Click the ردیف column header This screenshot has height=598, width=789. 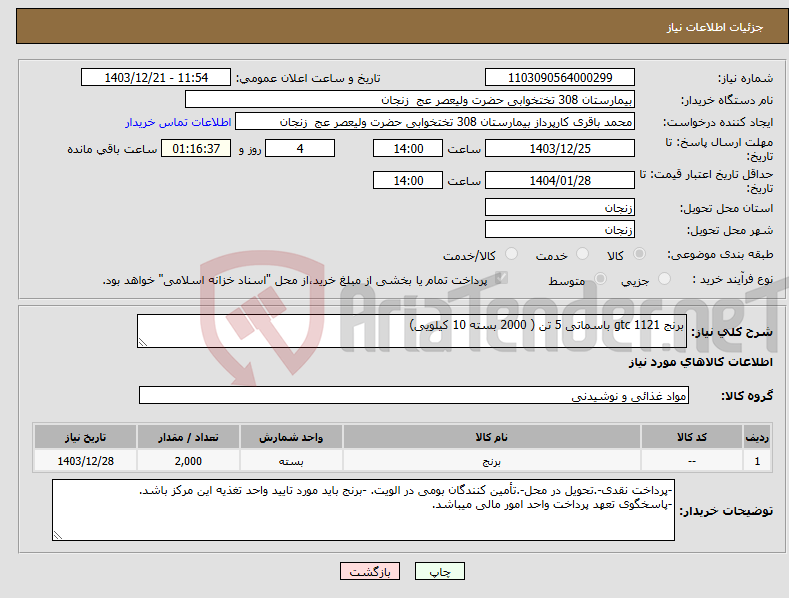(757, 437)
